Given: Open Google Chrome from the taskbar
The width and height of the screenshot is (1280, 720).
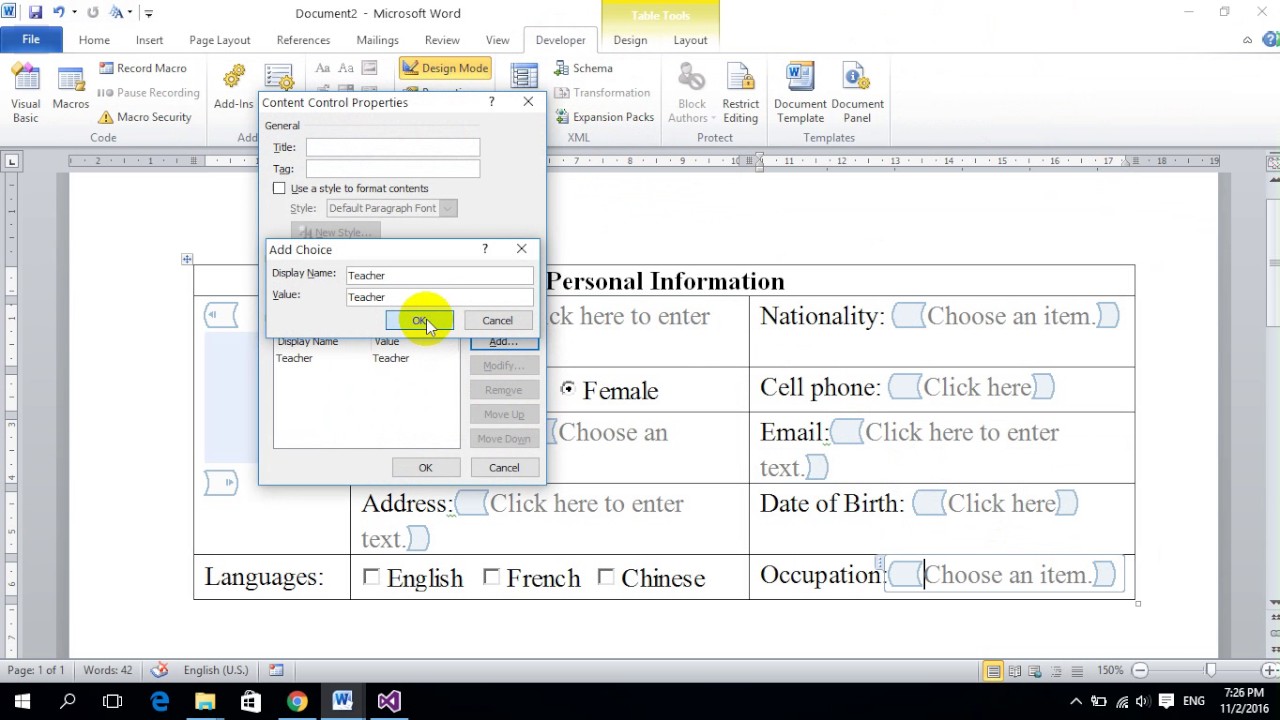Looking at the screenshot, I should point(297,701).
